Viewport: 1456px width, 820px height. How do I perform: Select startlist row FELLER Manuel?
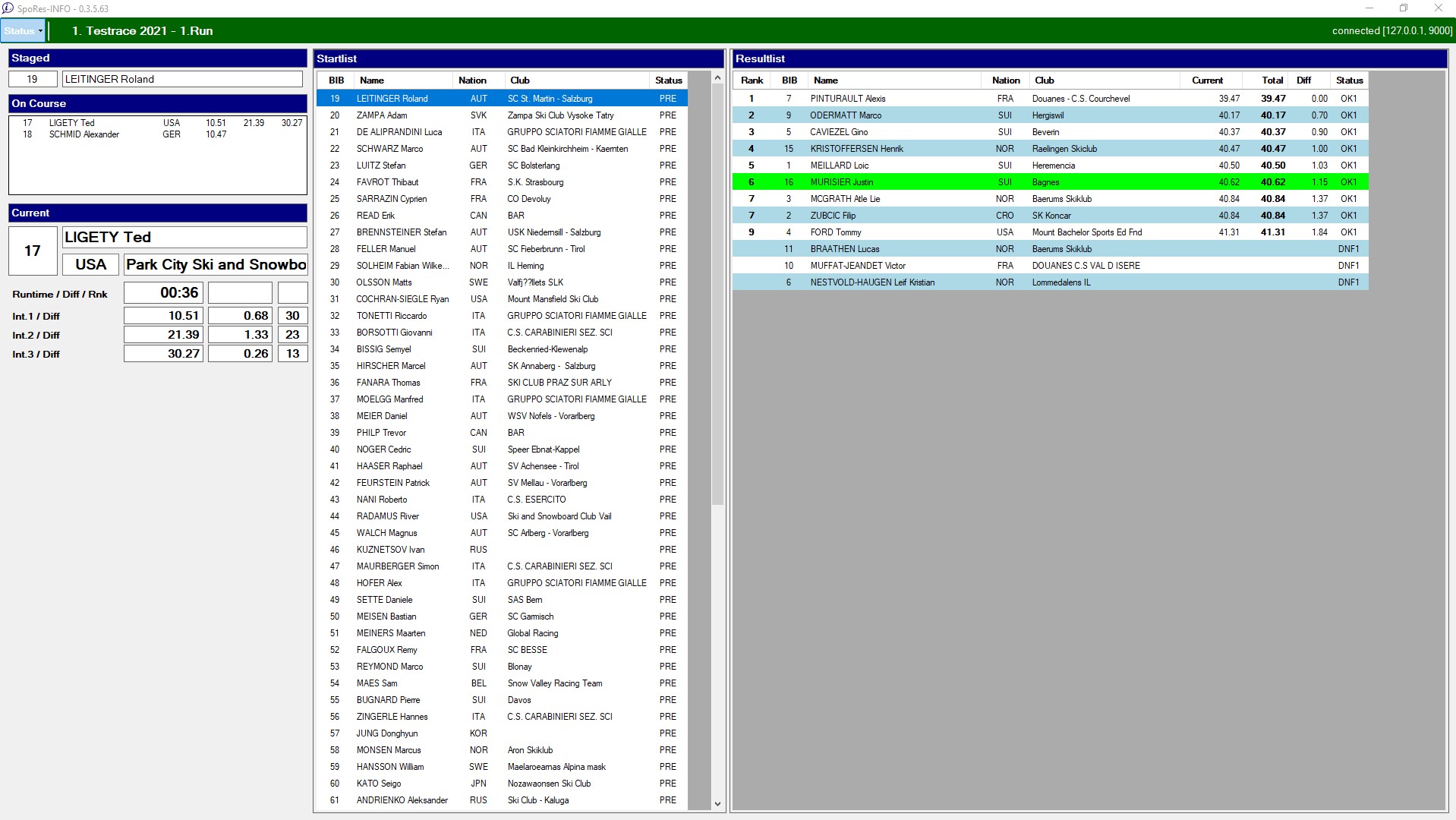(x=502, y=249)
